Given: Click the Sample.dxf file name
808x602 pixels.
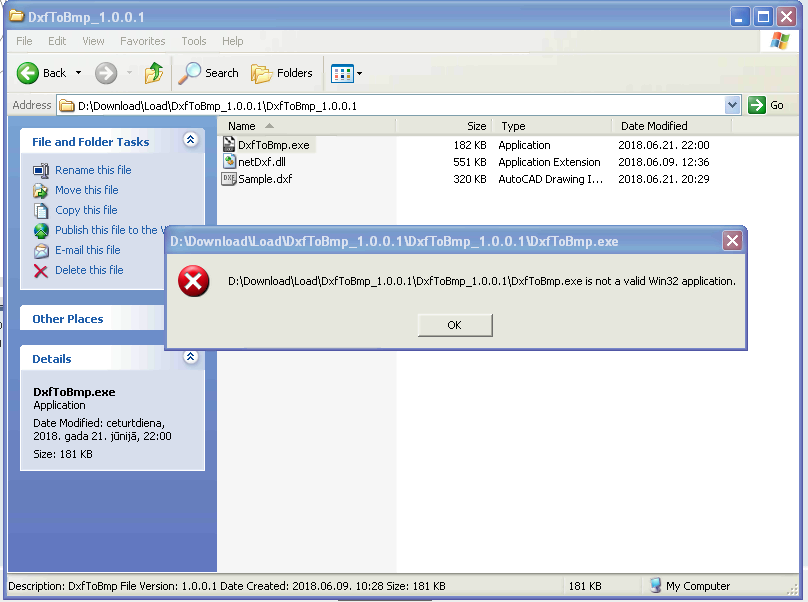Looking at the screenshot, I should point(265,179).
